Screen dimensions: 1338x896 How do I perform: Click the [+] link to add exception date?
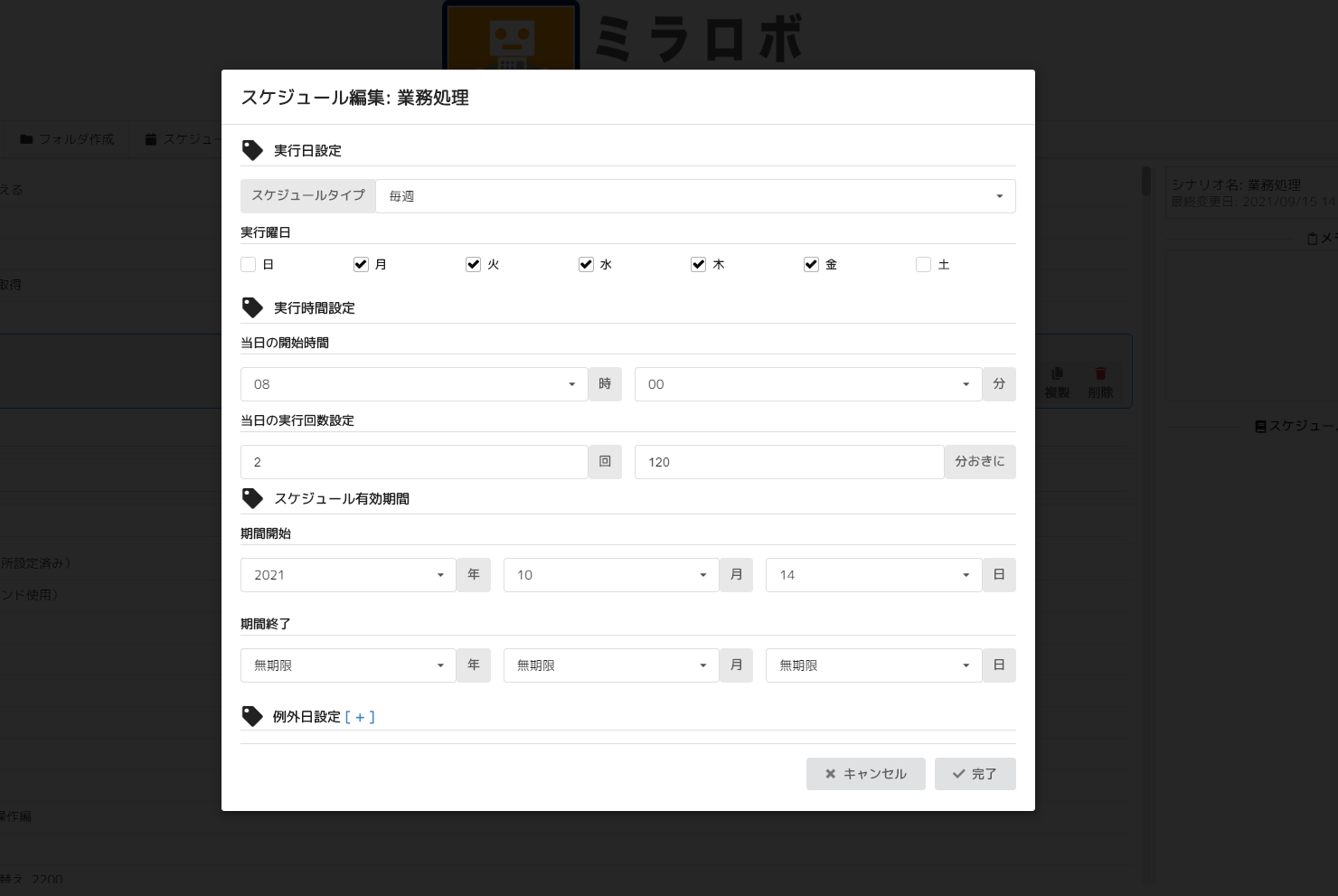pos(360,717)
